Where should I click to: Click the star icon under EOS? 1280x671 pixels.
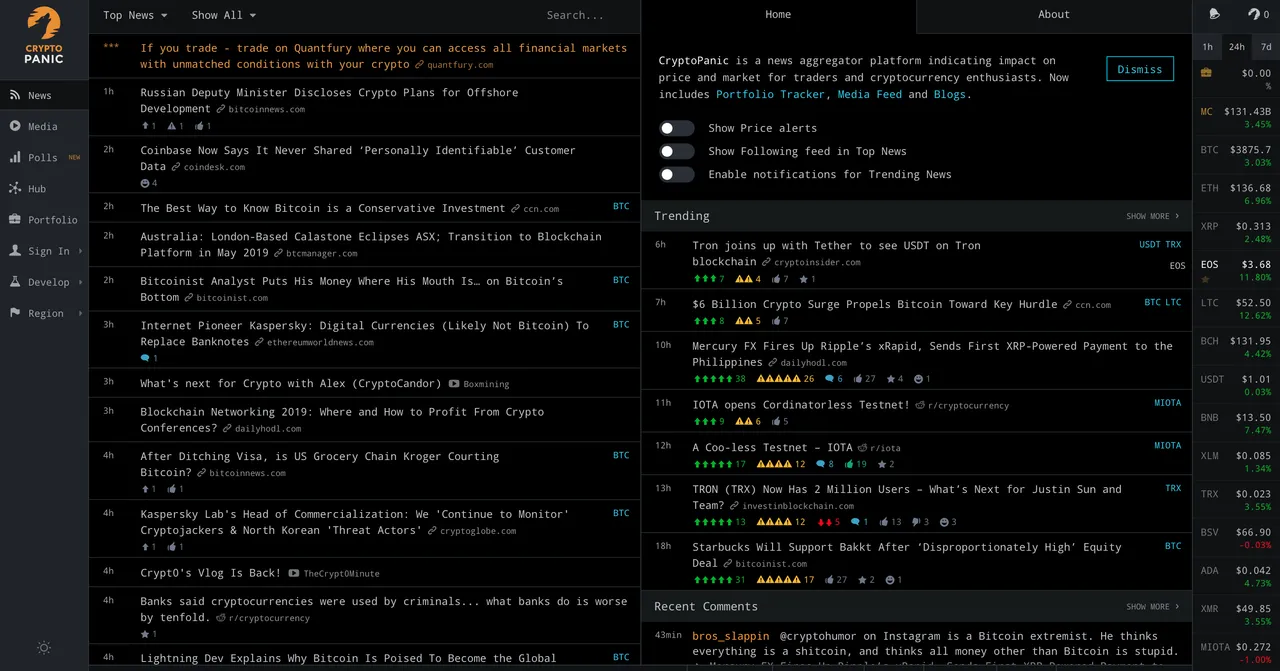1206,279
